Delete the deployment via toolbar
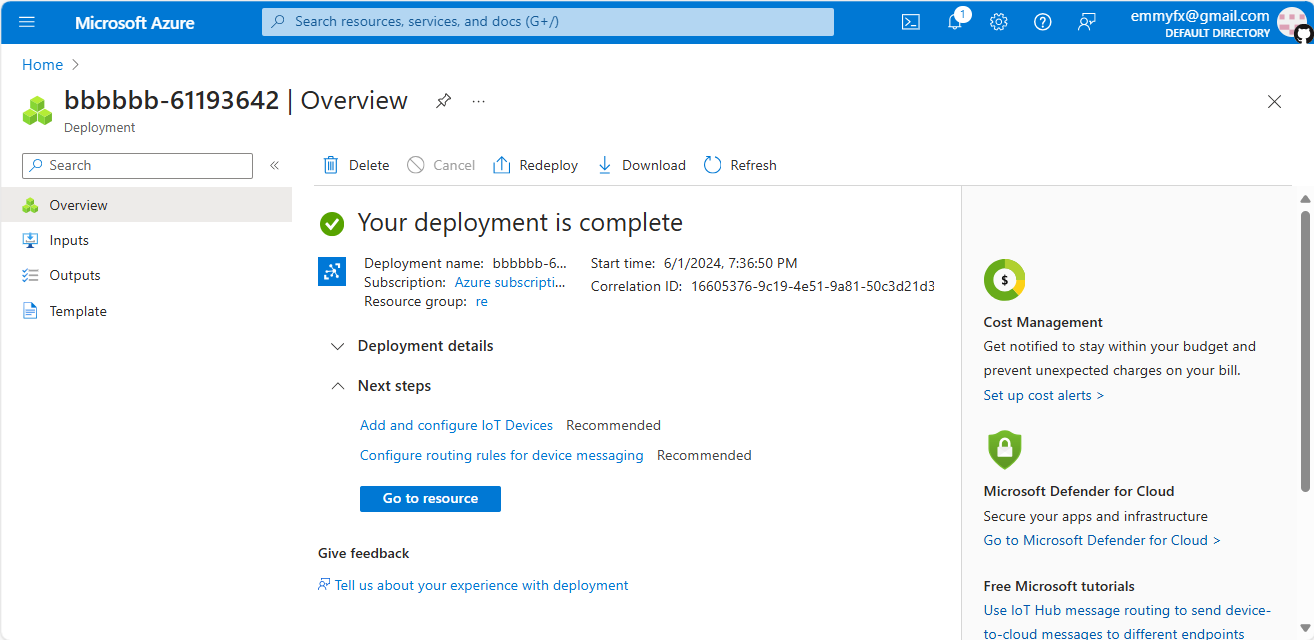The width and height of the screenshot is (1314, 640). pyautogui.click(x=356, y=166)
